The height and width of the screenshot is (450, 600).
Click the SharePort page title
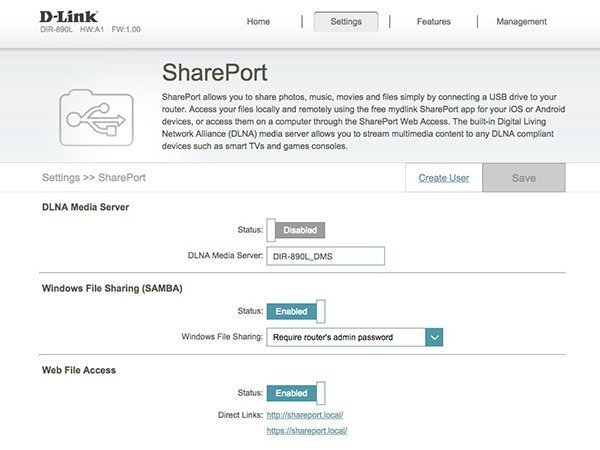tap(215, 73)
